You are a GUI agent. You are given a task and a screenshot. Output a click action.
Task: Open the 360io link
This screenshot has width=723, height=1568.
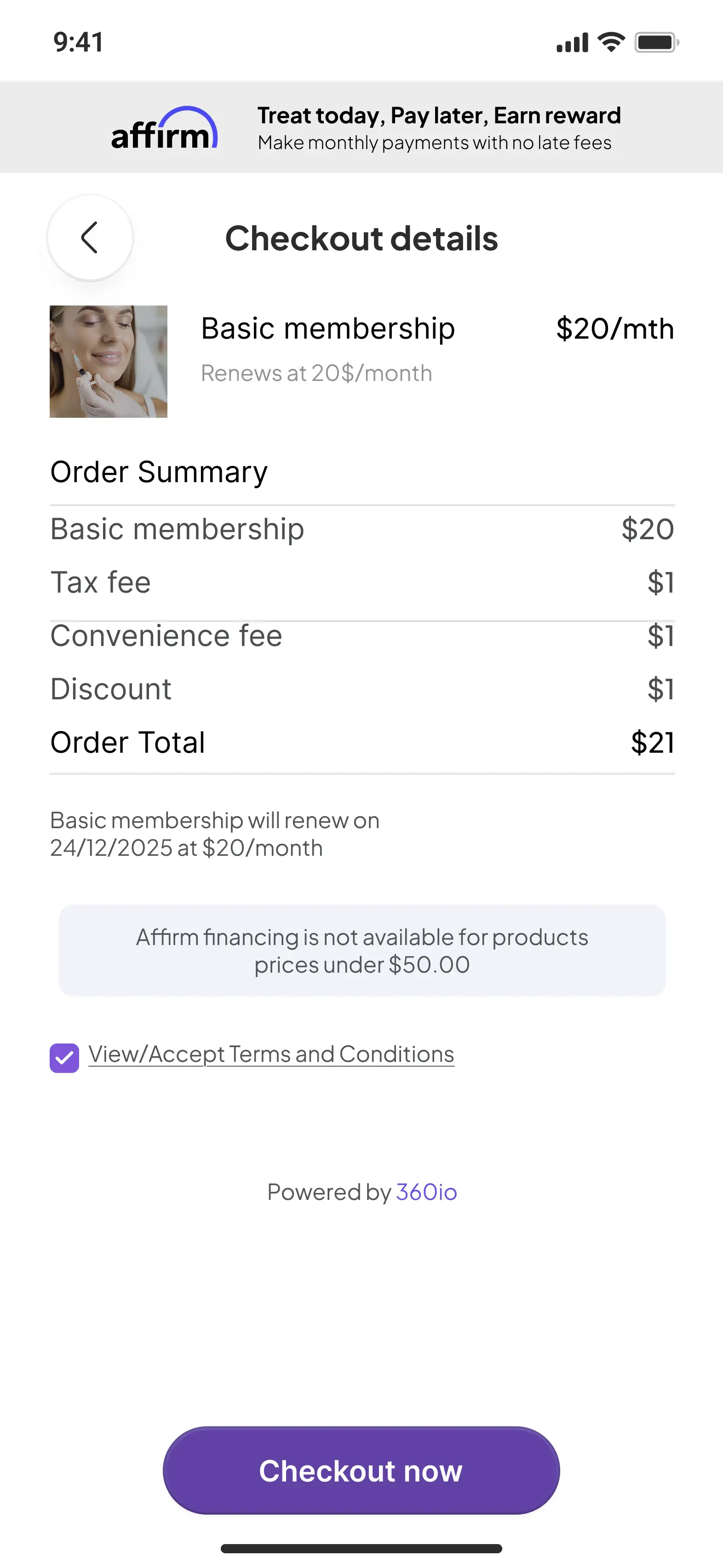tap(426, 1192)
